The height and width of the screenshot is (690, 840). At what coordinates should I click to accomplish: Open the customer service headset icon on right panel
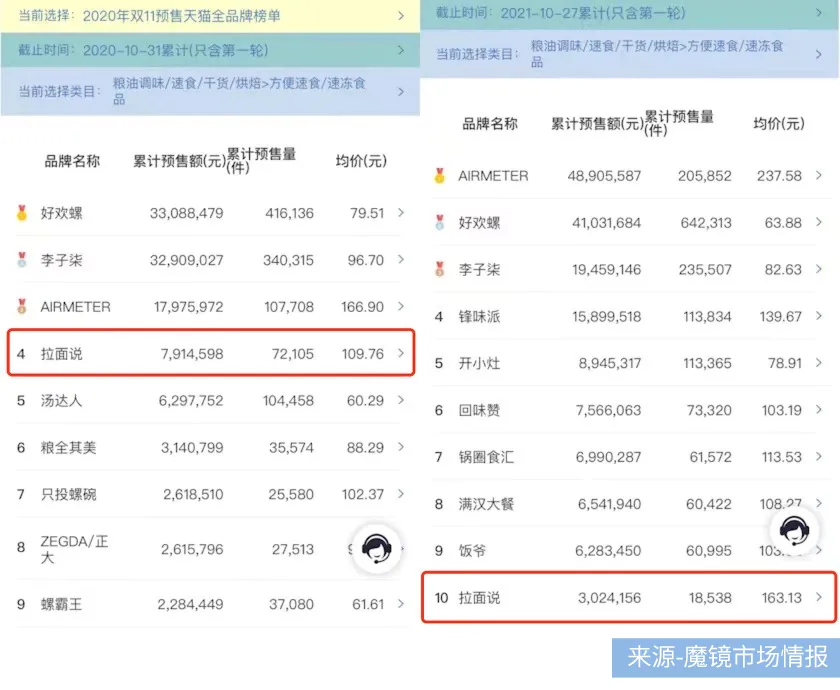794,534
